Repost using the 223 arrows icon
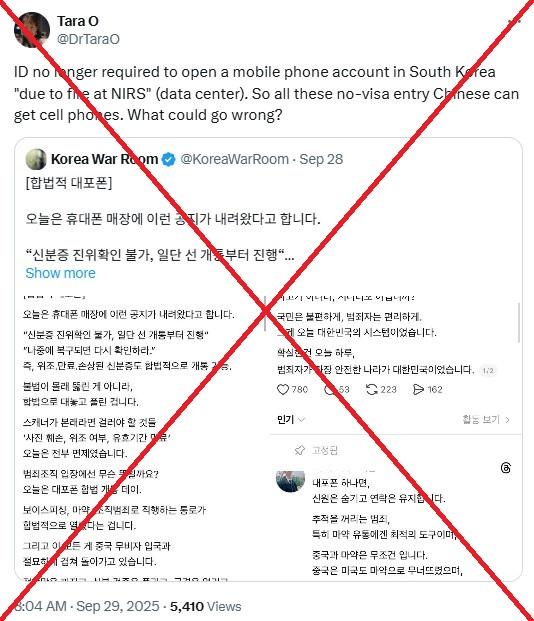 tap(371, 390)
